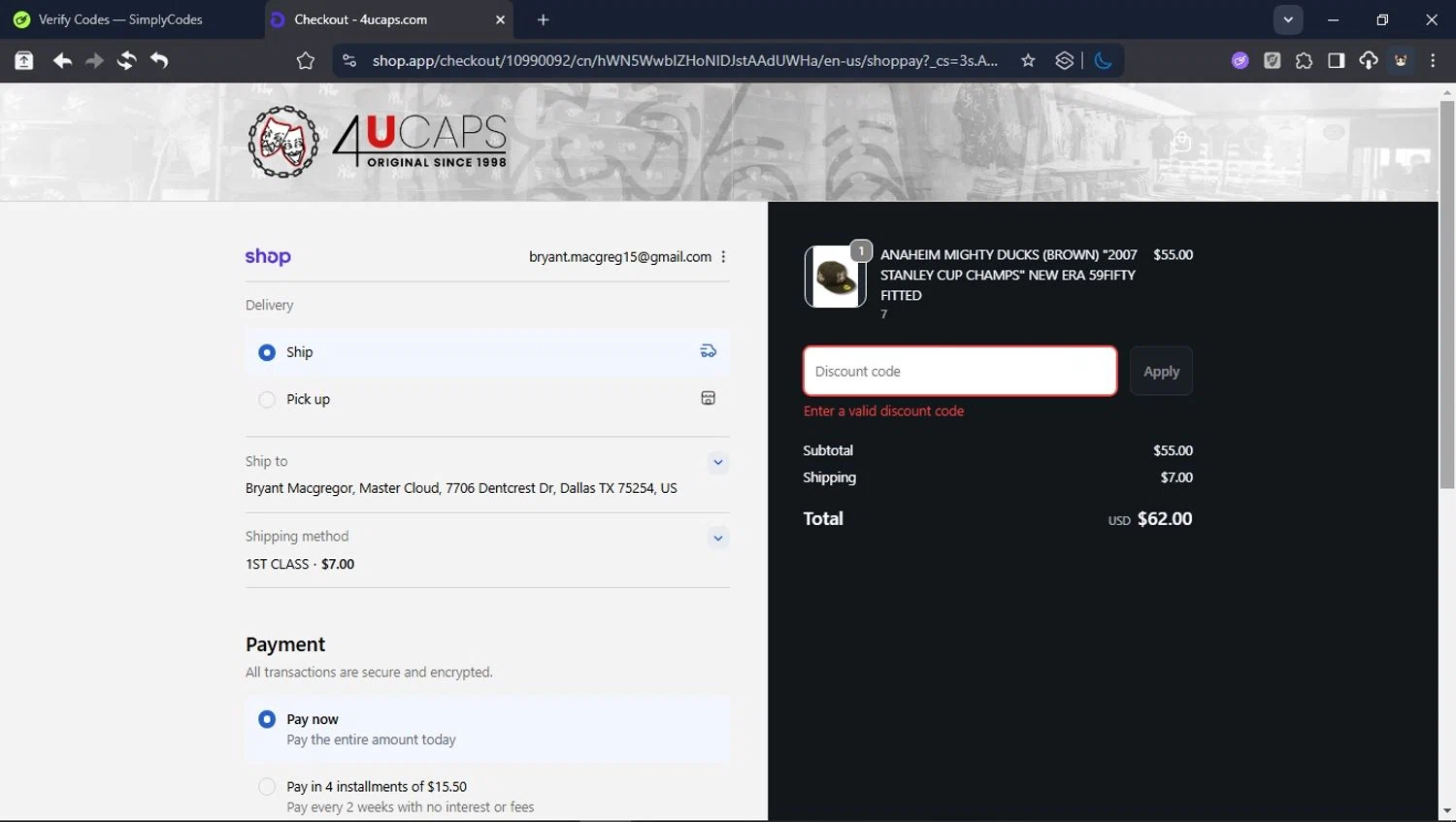The image size is (1456, 822).
Task: Reload the checkout page
Action: click(126, 61)
